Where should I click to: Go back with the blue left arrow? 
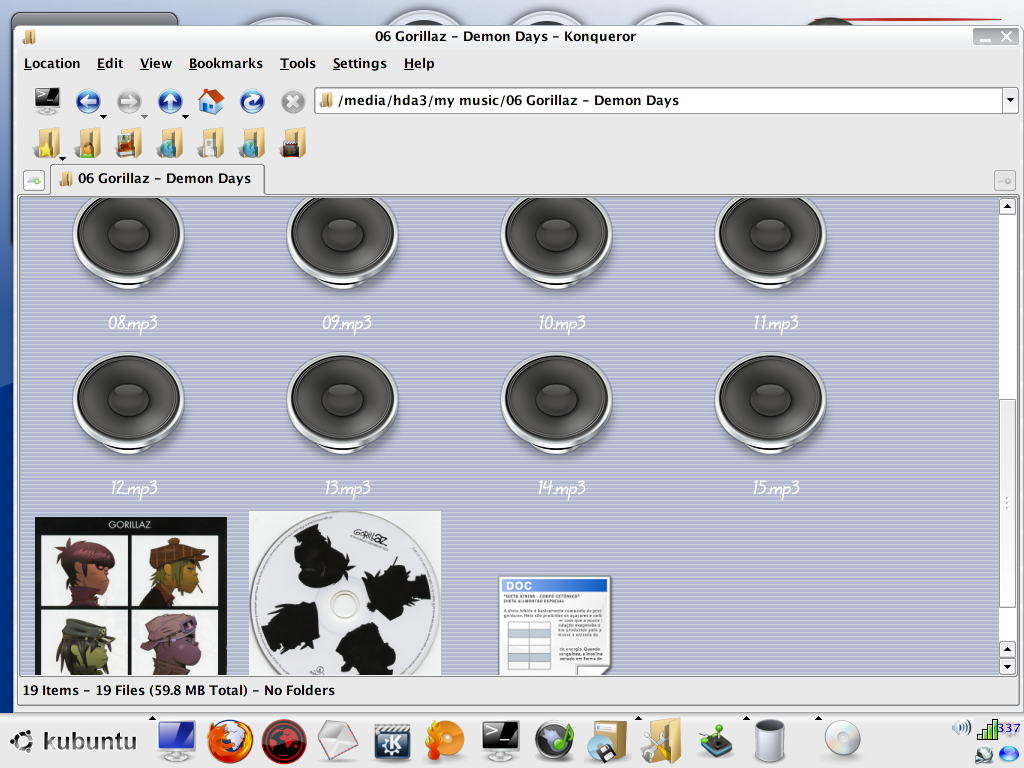[88, 101]
